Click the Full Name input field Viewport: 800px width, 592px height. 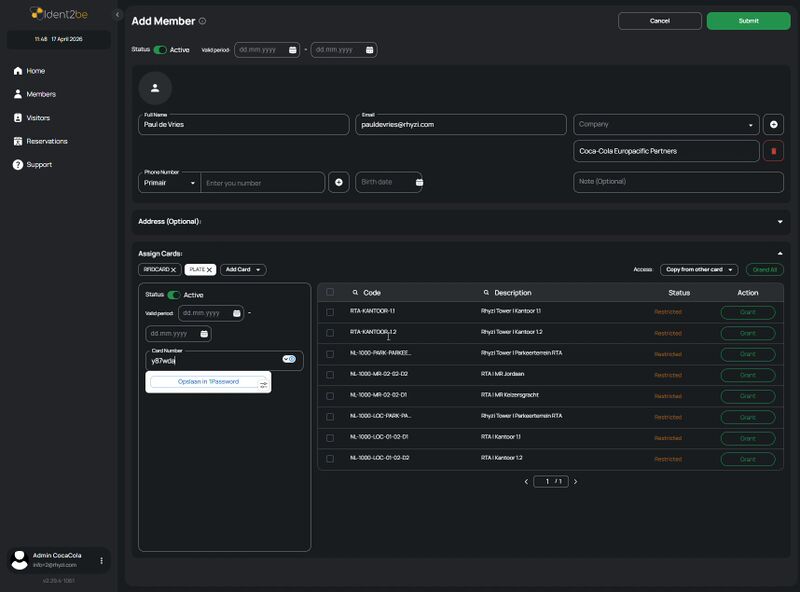coord(244,125)
